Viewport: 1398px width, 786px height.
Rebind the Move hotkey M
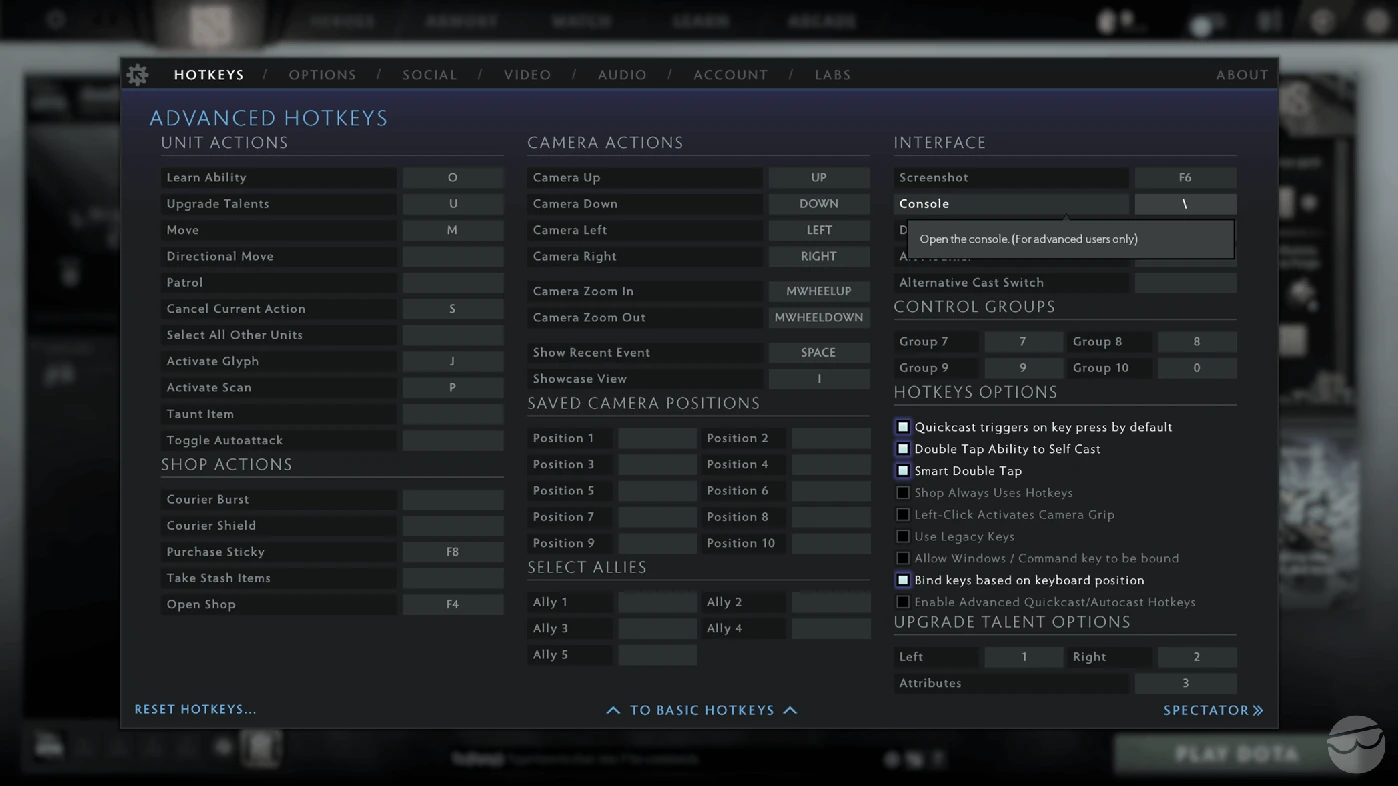pyautogui.click(x=453, y=230)
